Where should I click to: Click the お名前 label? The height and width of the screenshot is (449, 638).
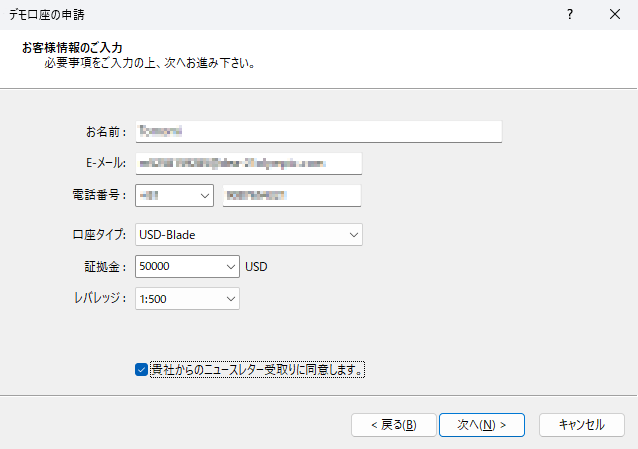(106, 131)
